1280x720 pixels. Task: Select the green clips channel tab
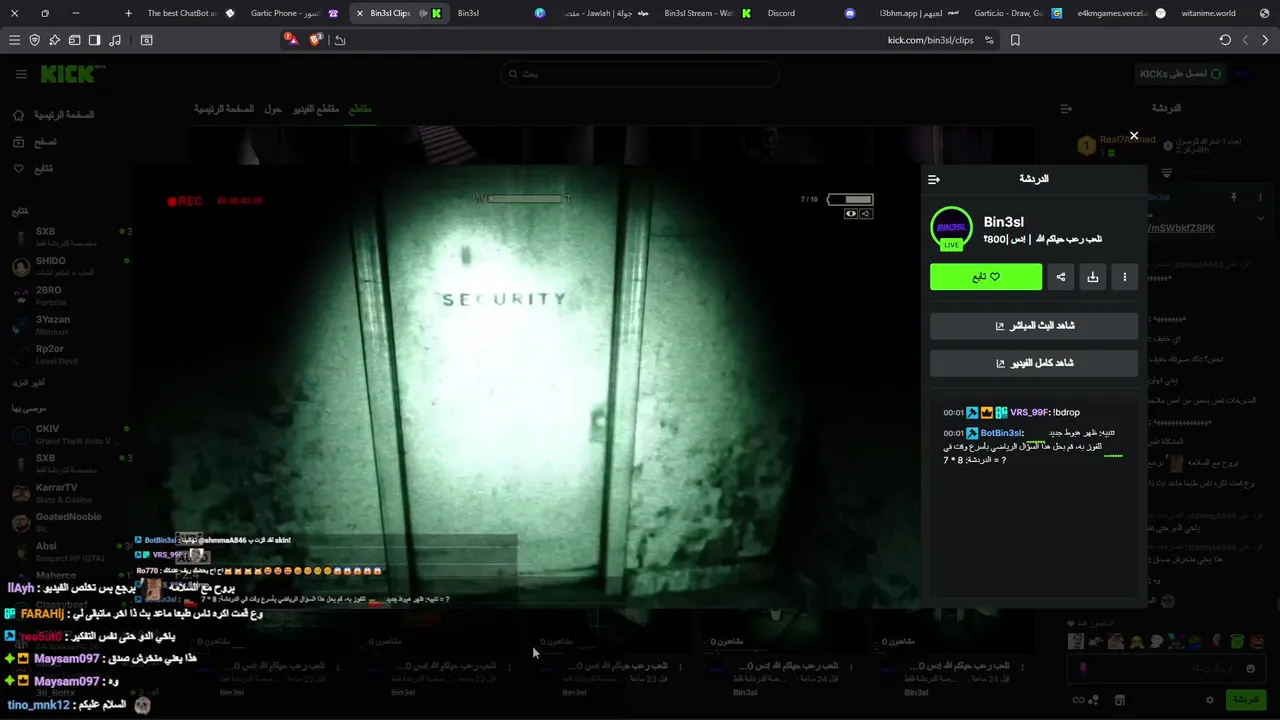360,108
